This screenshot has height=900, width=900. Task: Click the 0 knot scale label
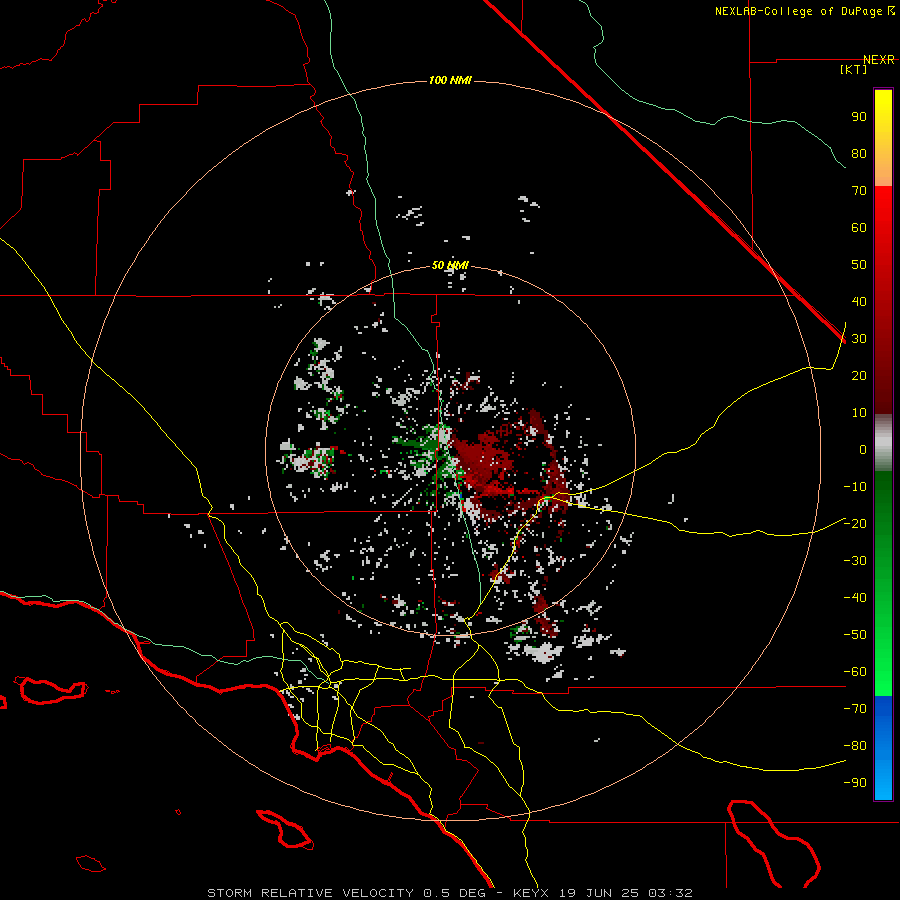point(863,450)
